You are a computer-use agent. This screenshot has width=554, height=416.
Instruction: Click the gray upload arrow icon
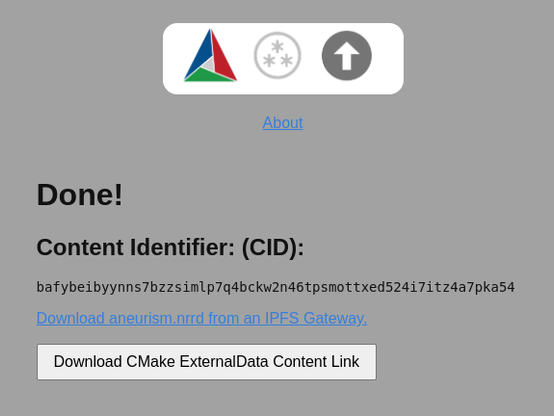coord(347,55)
